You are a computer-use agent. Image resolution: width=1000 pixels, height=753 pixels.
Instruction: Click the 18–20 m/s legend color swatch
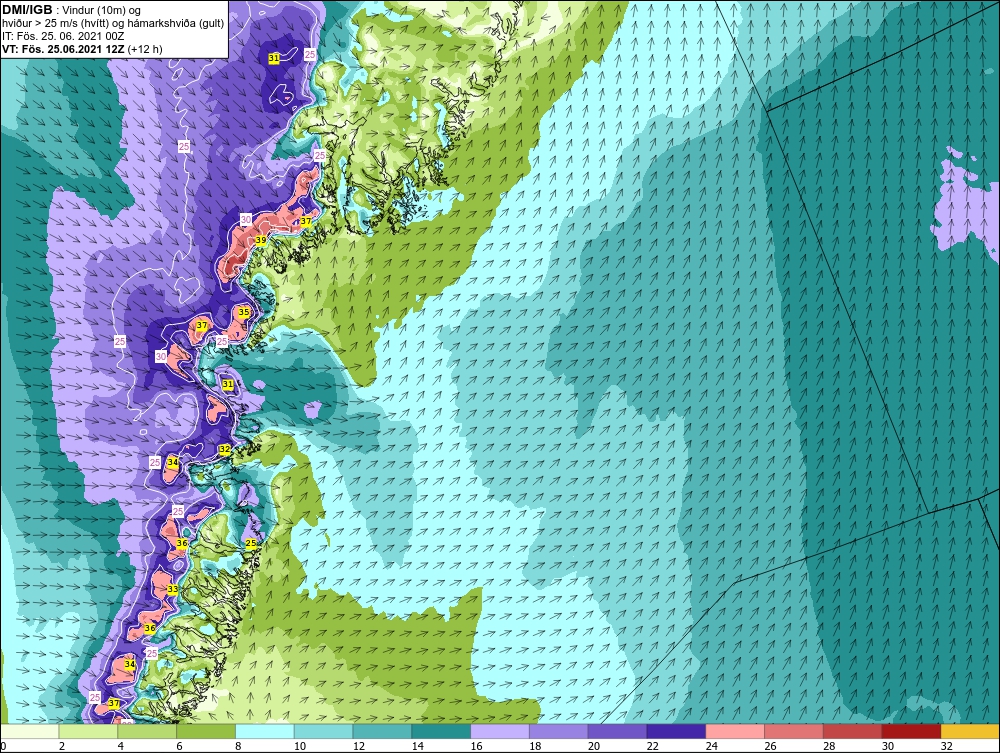pyautogui.click(x=559, y=731)
